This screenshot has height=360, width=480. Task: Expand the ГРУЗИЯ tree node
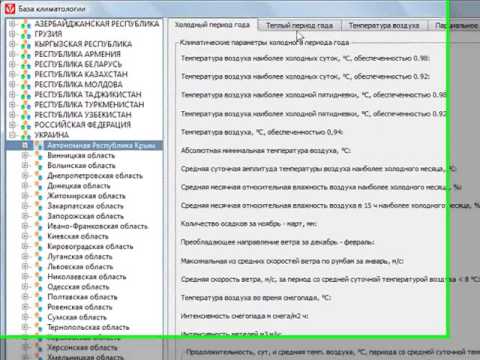[x=12, y=34]
